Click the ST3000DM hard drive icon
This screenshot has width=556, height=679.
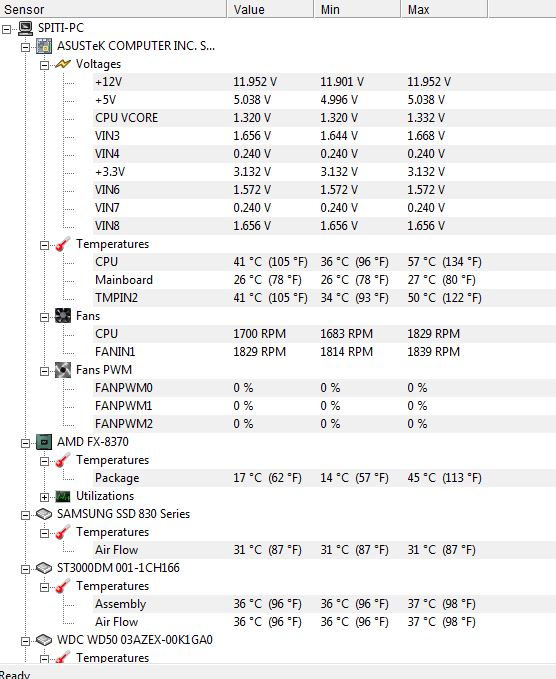coord(44,568)
